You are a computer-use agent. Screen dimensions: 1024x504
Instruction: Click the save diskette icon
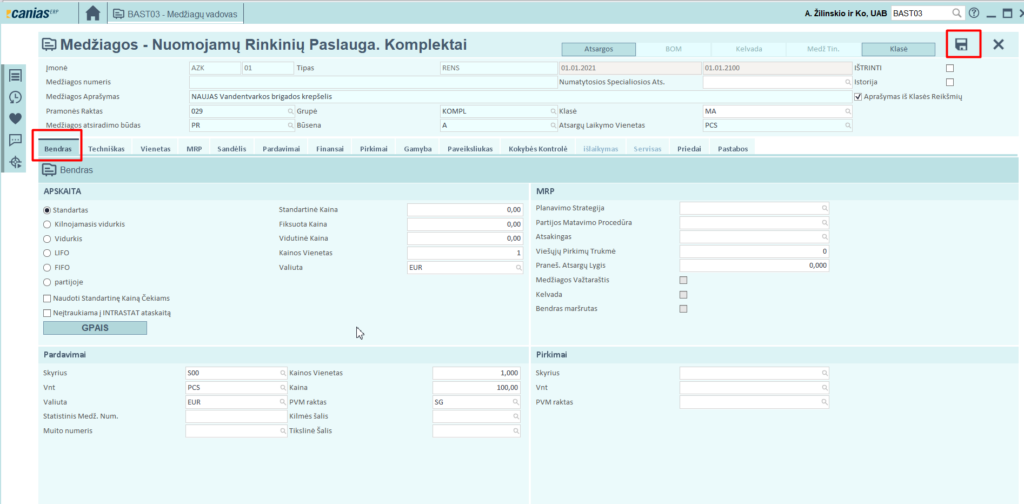pyautogui.click(x=961, y=44)
